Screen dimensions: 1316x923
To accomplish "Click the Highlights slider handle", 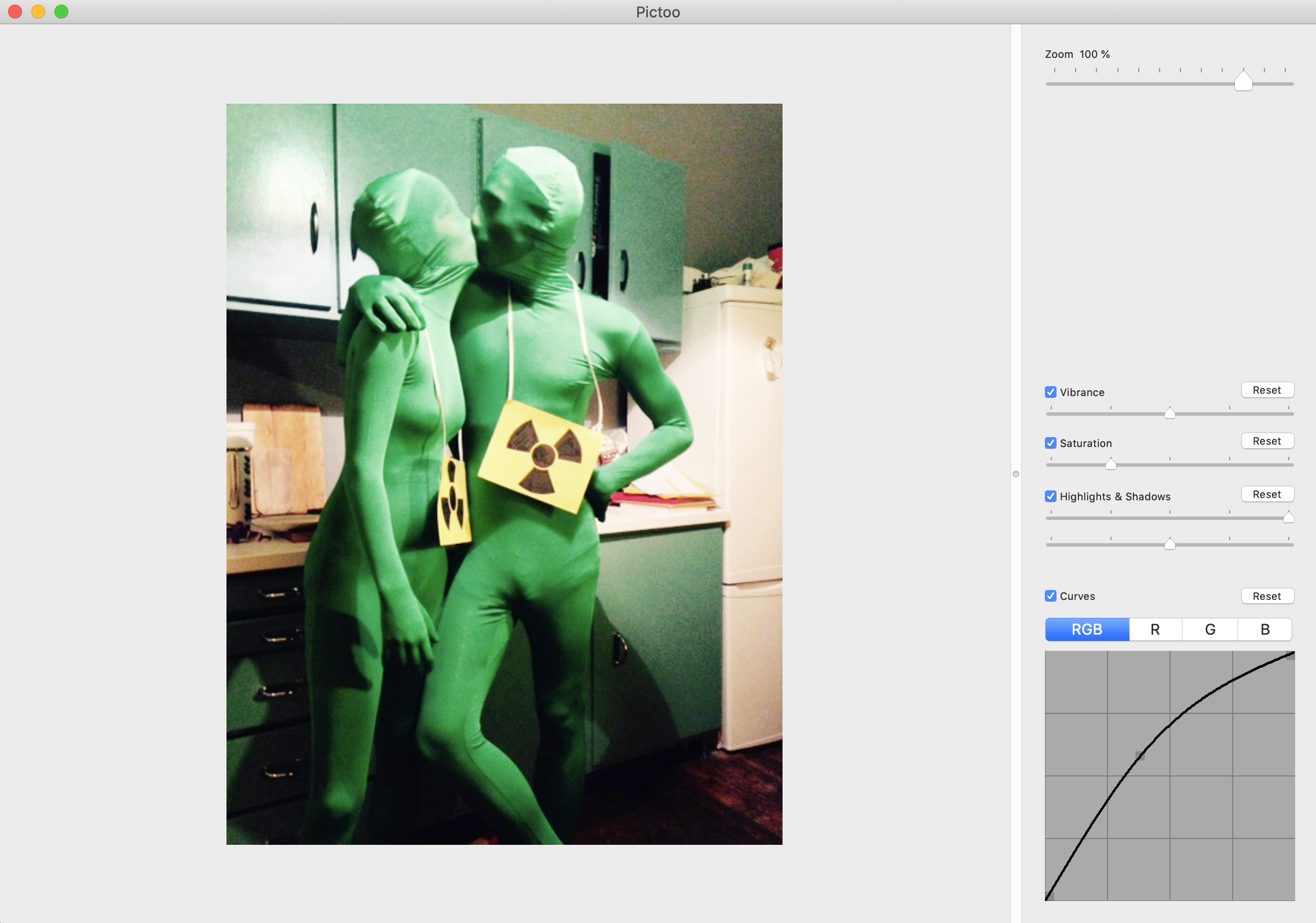I will (x=1288, y=517).
